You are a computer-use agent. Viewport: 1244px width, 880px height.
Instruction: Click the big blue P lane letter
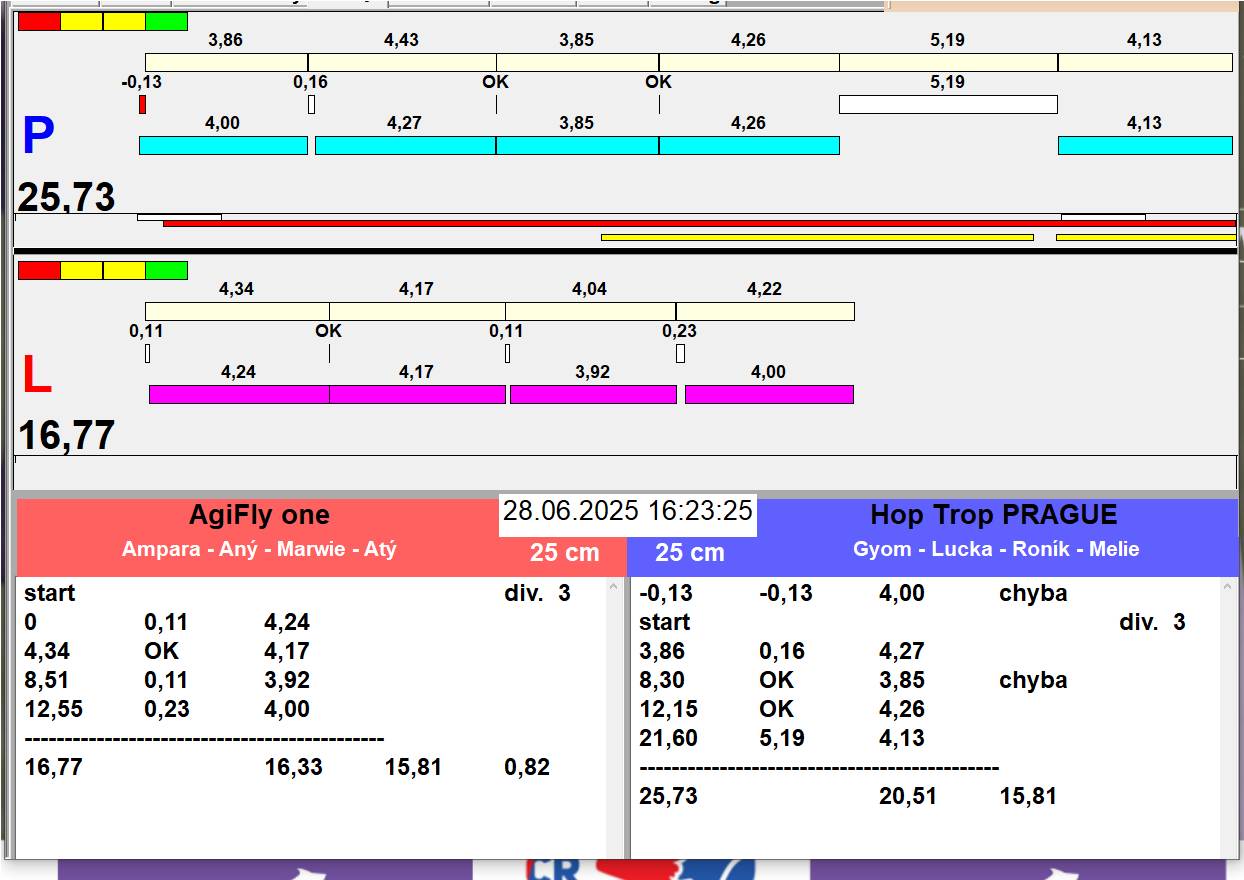tap(38, 137)
